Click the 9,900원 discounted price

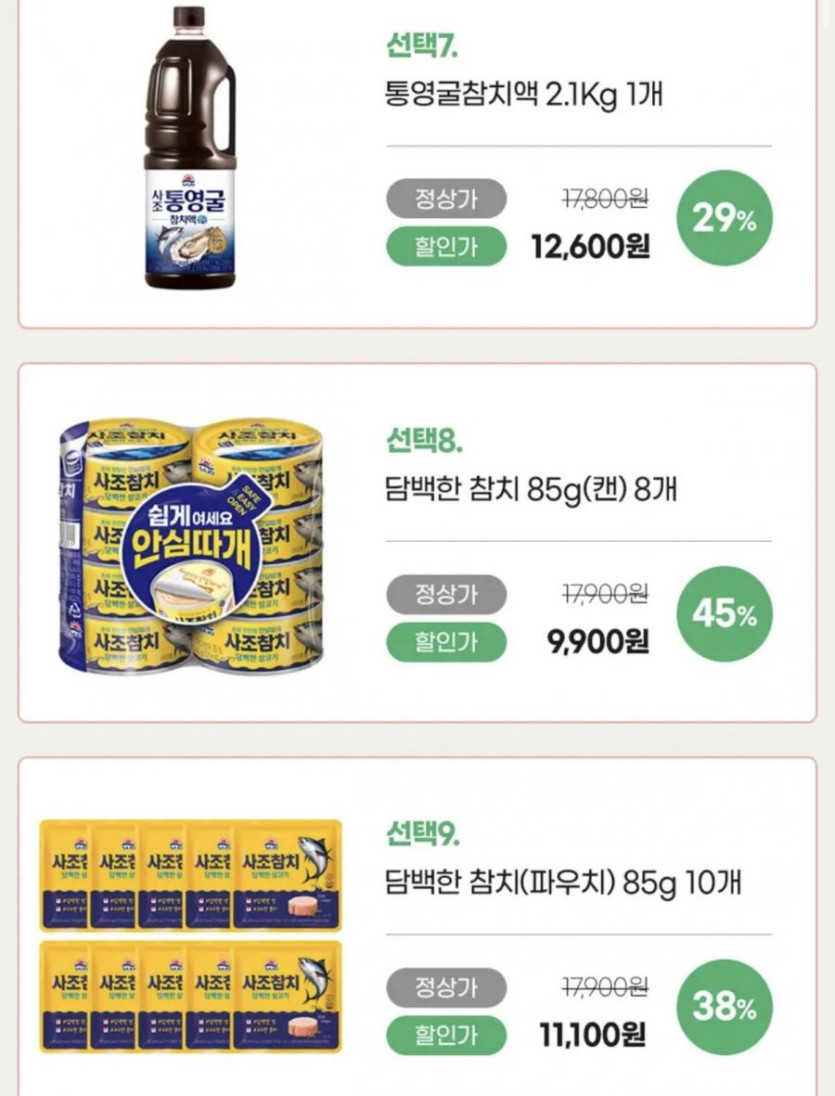598,641
